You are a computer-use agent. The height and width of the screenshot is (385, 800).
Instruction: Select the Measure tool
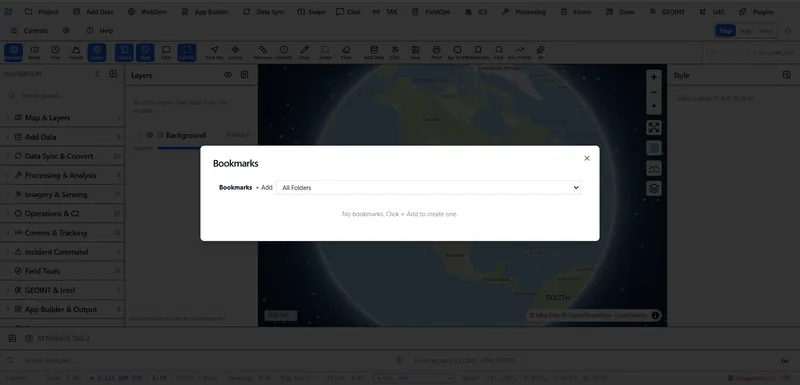pyautogui.click(x=263, y=53)
